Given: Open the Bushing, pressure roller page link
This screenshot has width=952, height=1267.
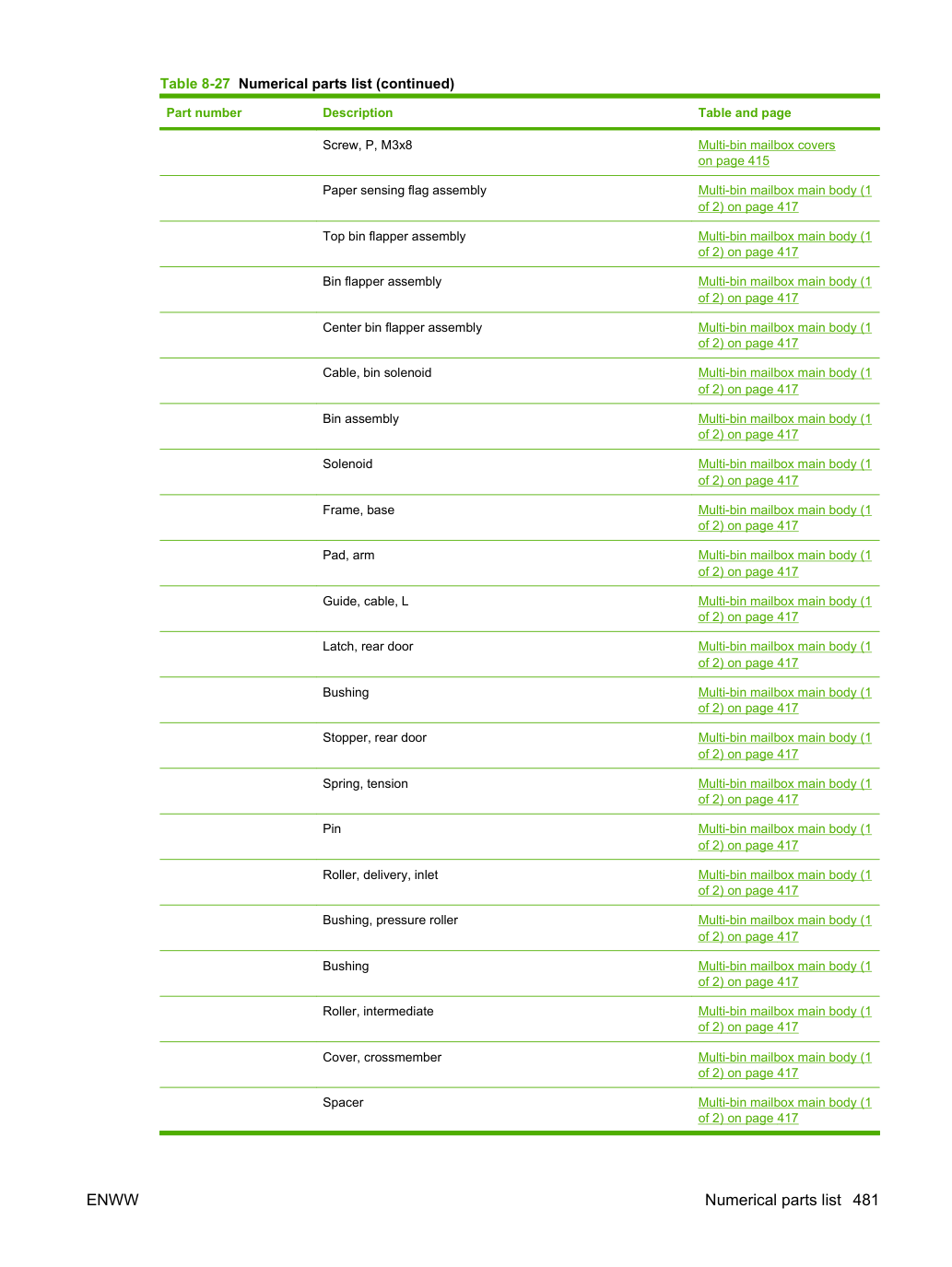Looking at the screenshot, I should [x=784, y=929].
